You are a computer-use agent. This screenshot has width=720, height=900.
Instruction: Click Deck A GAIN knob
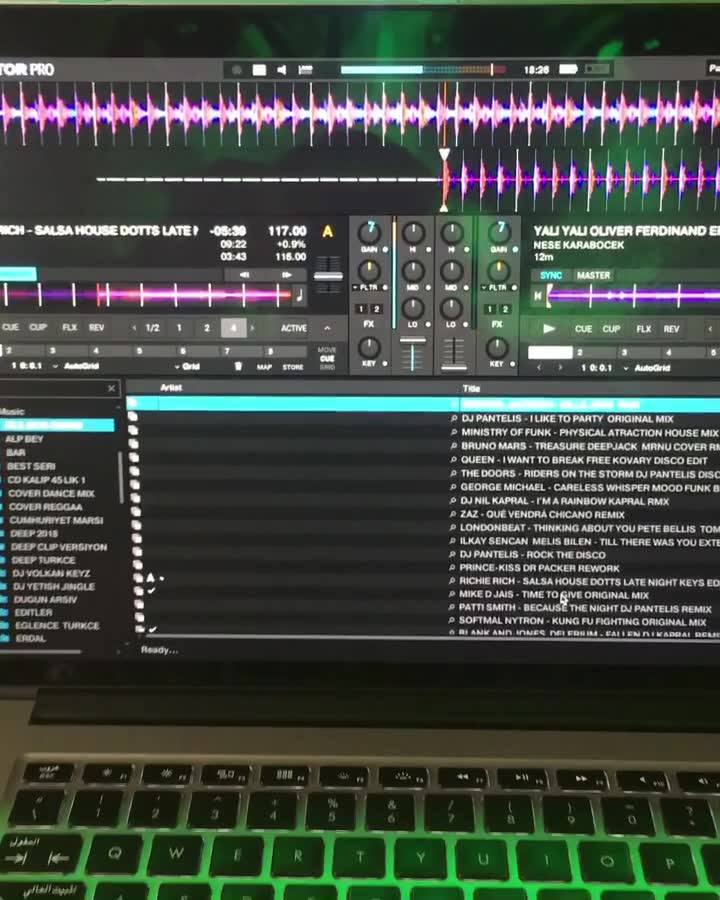click(369, 231)
